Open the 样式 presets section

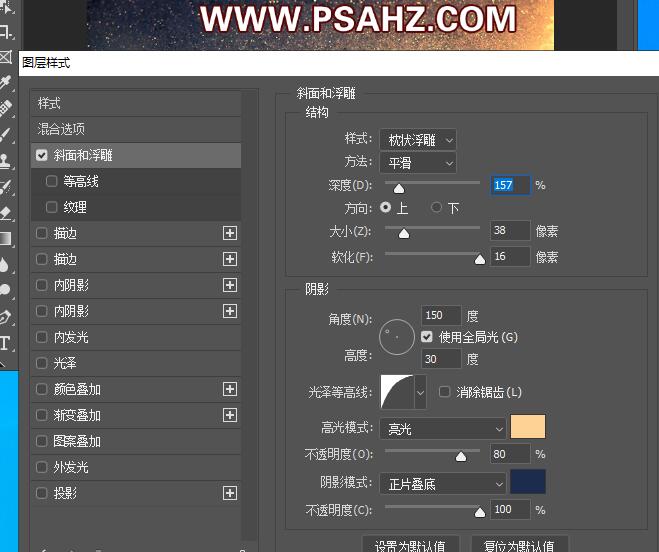point(136,103)
